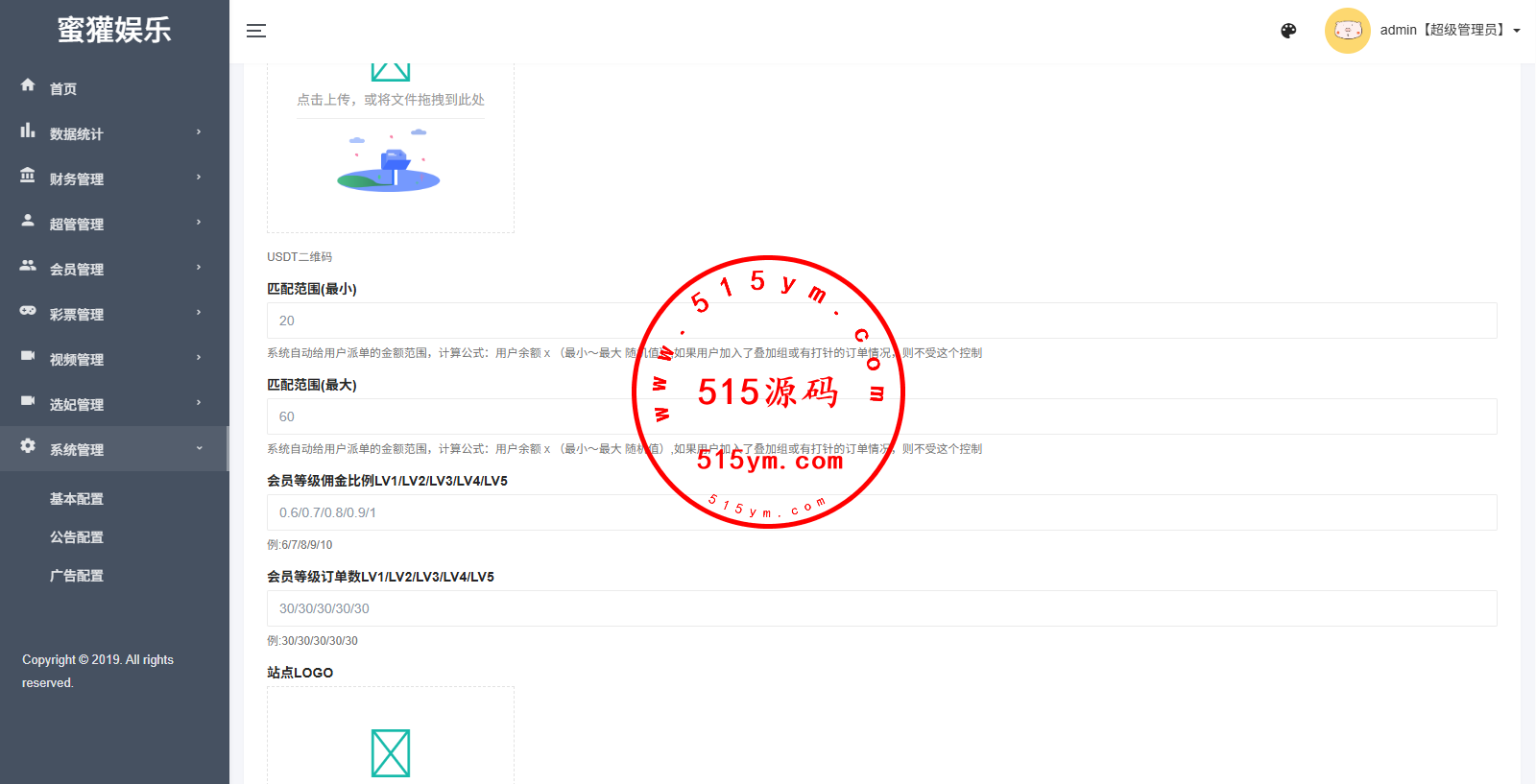The height and width of the screenshot is (784, 1536).
Task: Click the gamepad icon for 彩票管理
Action: click(28, 311)
